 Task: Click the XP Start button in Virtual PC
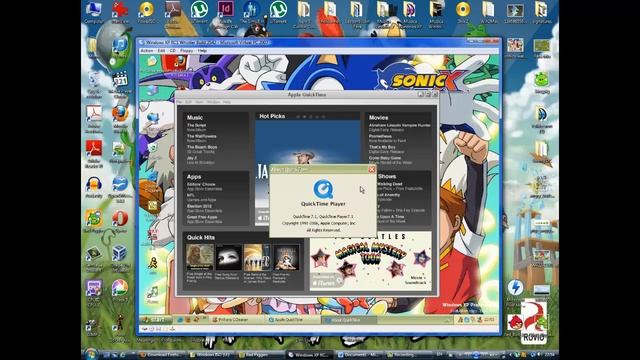[x=156, y=320]
